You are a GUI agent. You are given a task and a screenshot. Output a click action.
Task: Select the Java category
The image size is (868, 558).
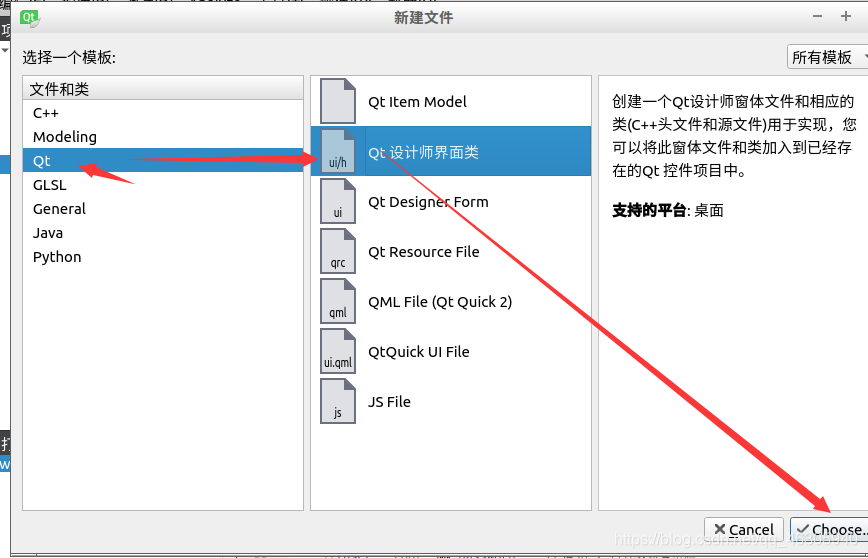click(163, 232)
